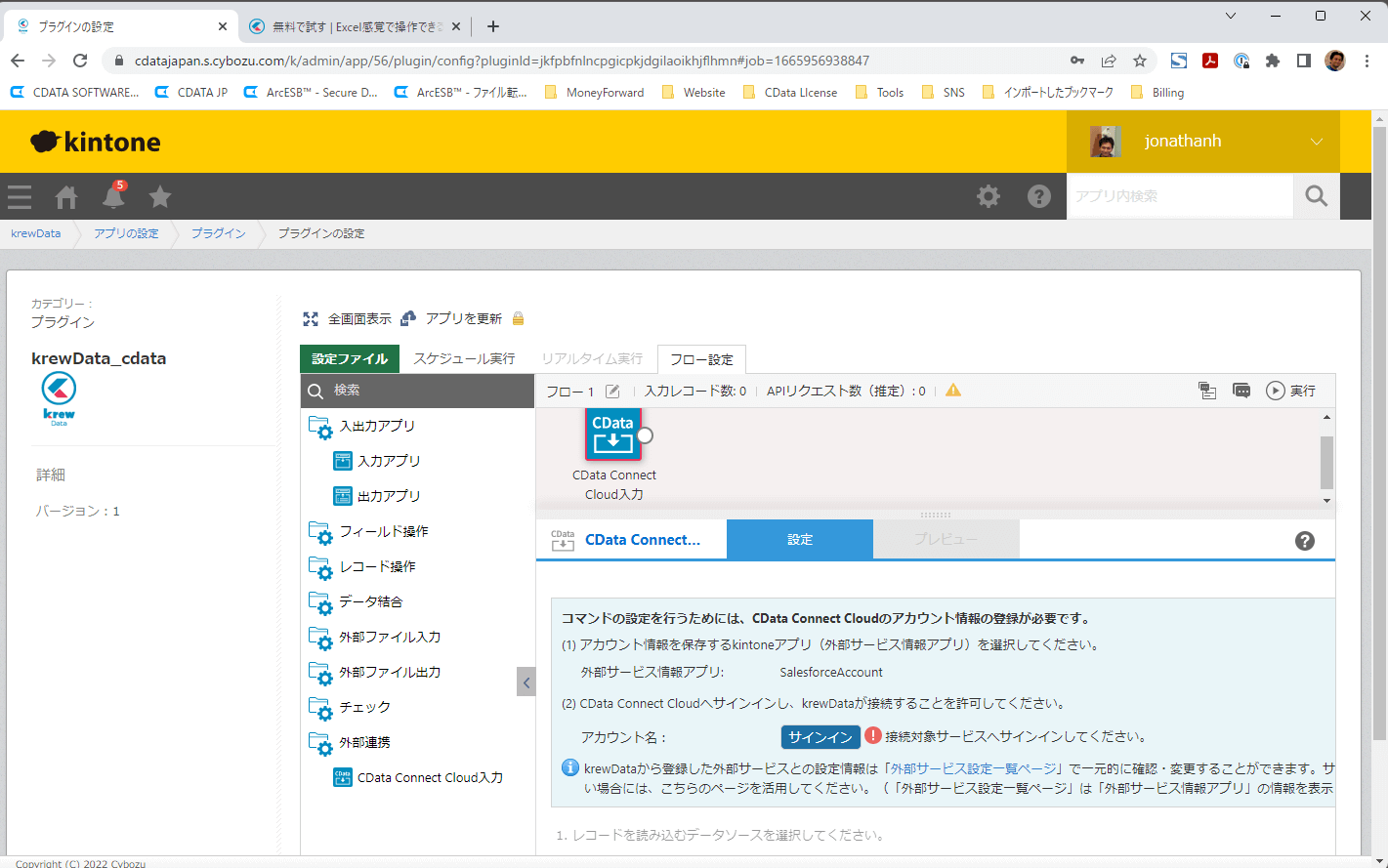Run the flow with 実行 button
This screenshot has width=1388, height=868.
point(1291,391)
